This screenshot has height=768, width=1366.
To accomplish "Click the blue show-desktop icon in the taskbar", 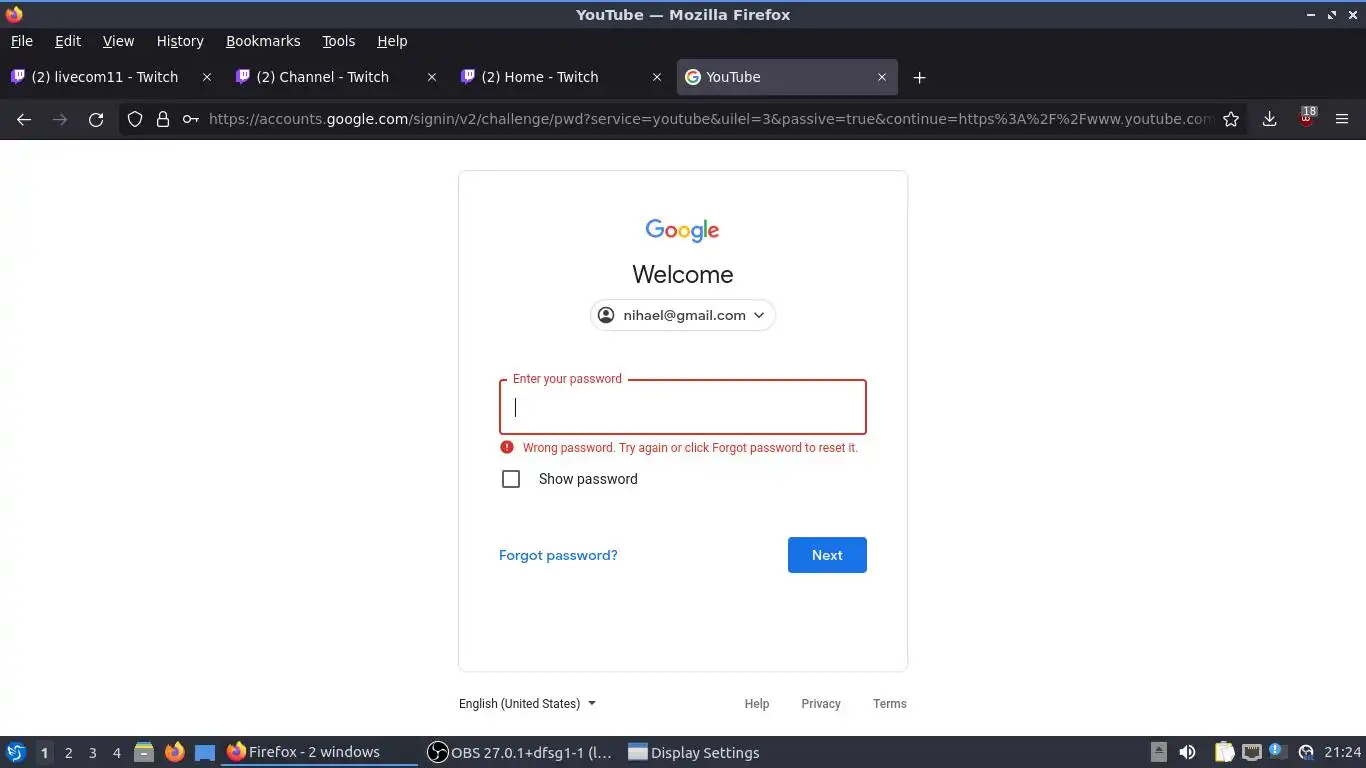I will click(x=205, y=752).
